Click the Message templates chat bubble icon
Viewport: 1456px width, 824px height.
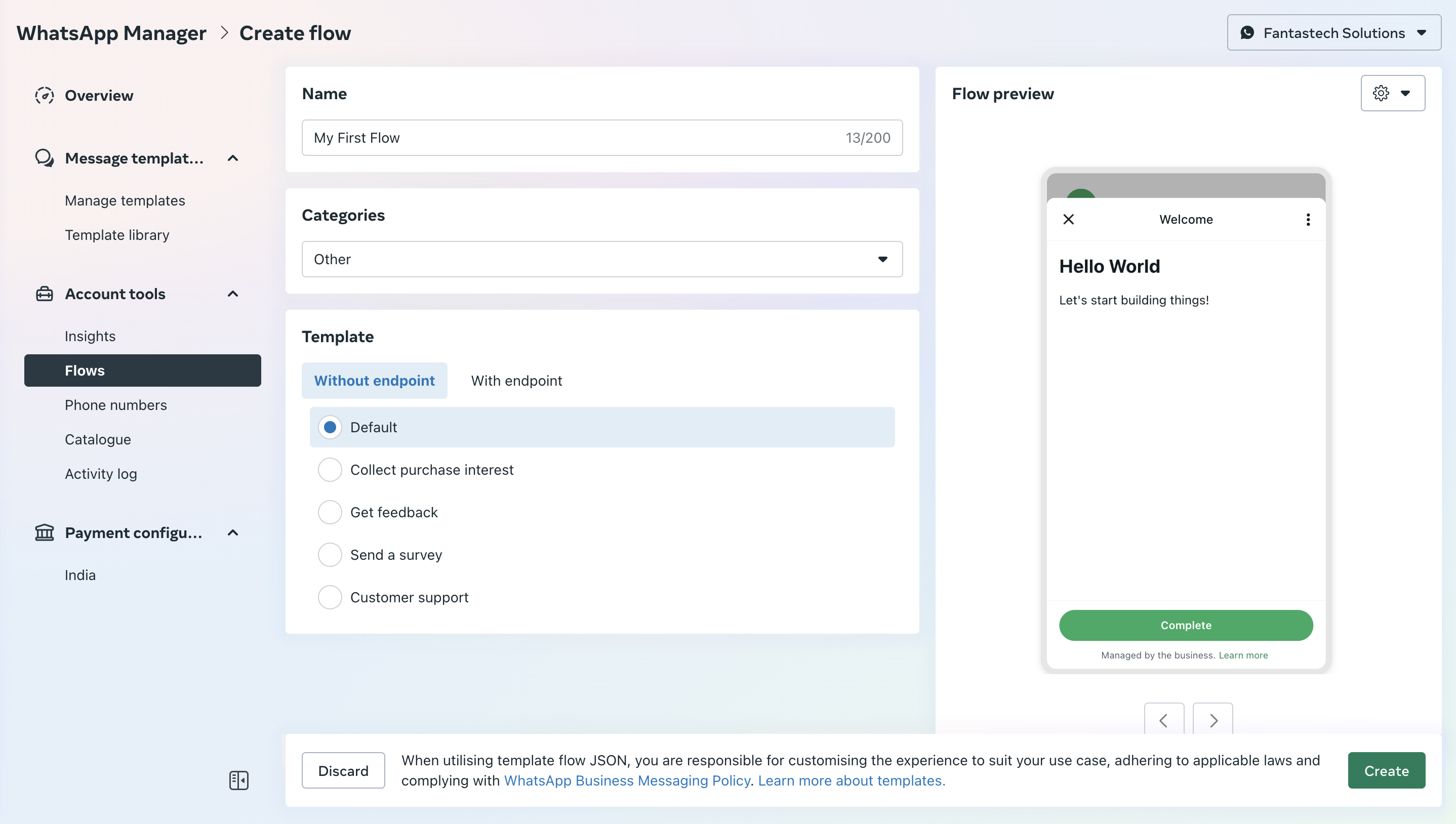click(x=44, y=158)
